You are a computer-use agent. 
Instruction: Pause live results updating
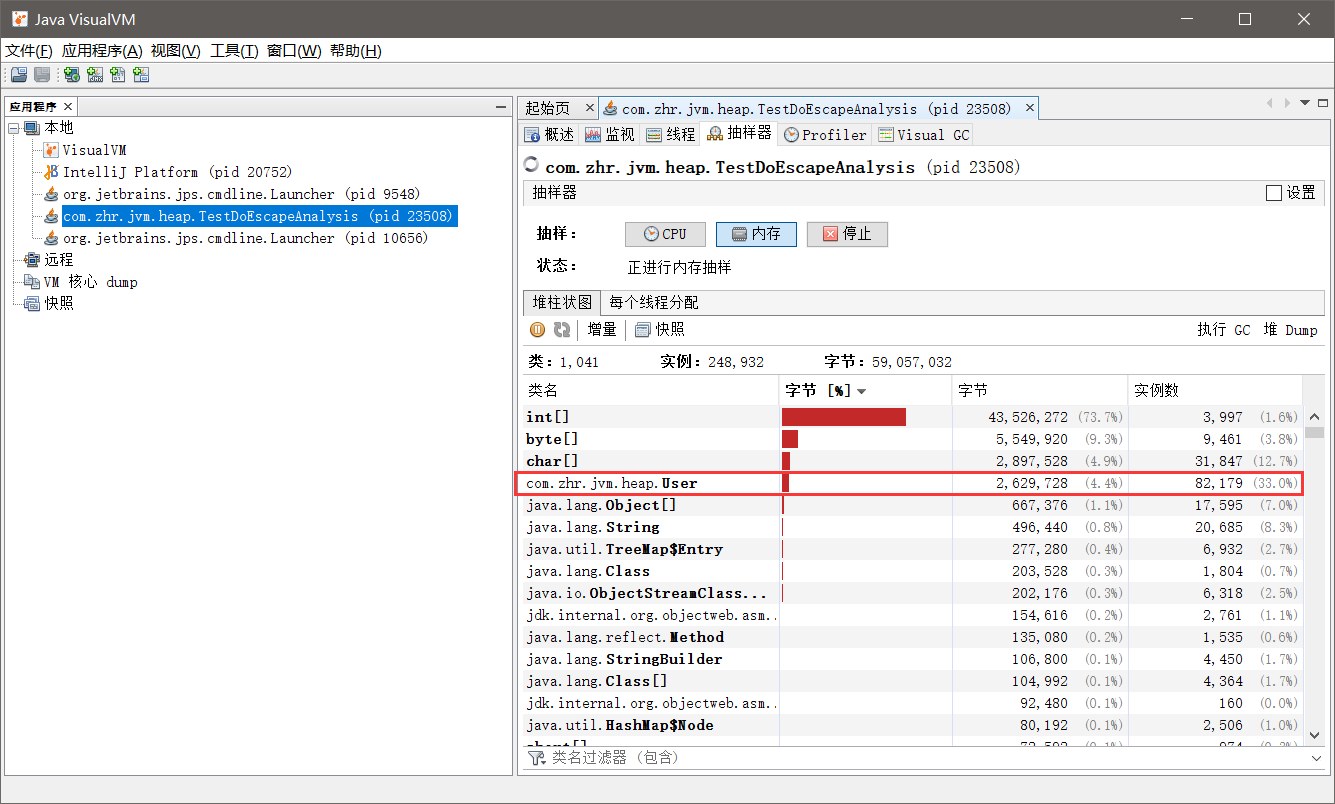537,330
